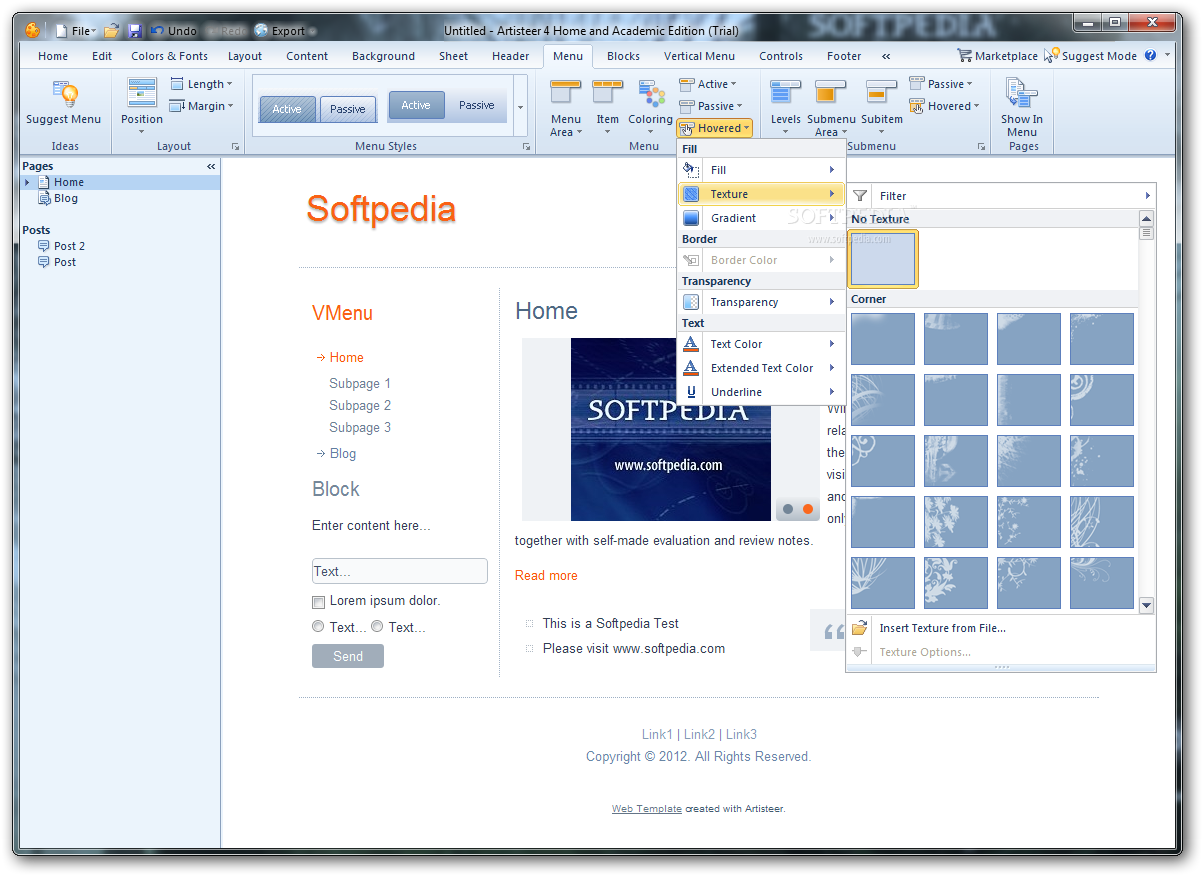Click the help question mark icon
Image resolution: width=1203 pixels, height=876 pixels.
[x=1150, y=56]
